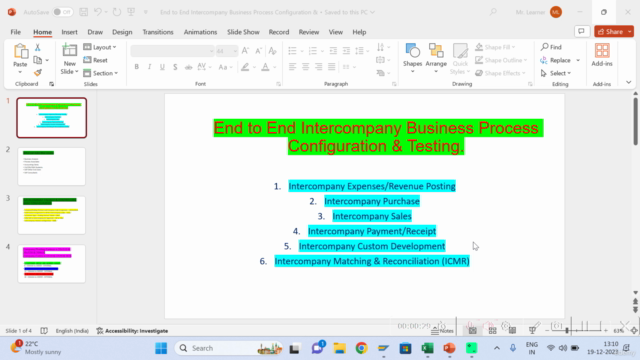The image size is (640, 360).
Task: Click the text highlight color pen
Action: coord(245,67)
